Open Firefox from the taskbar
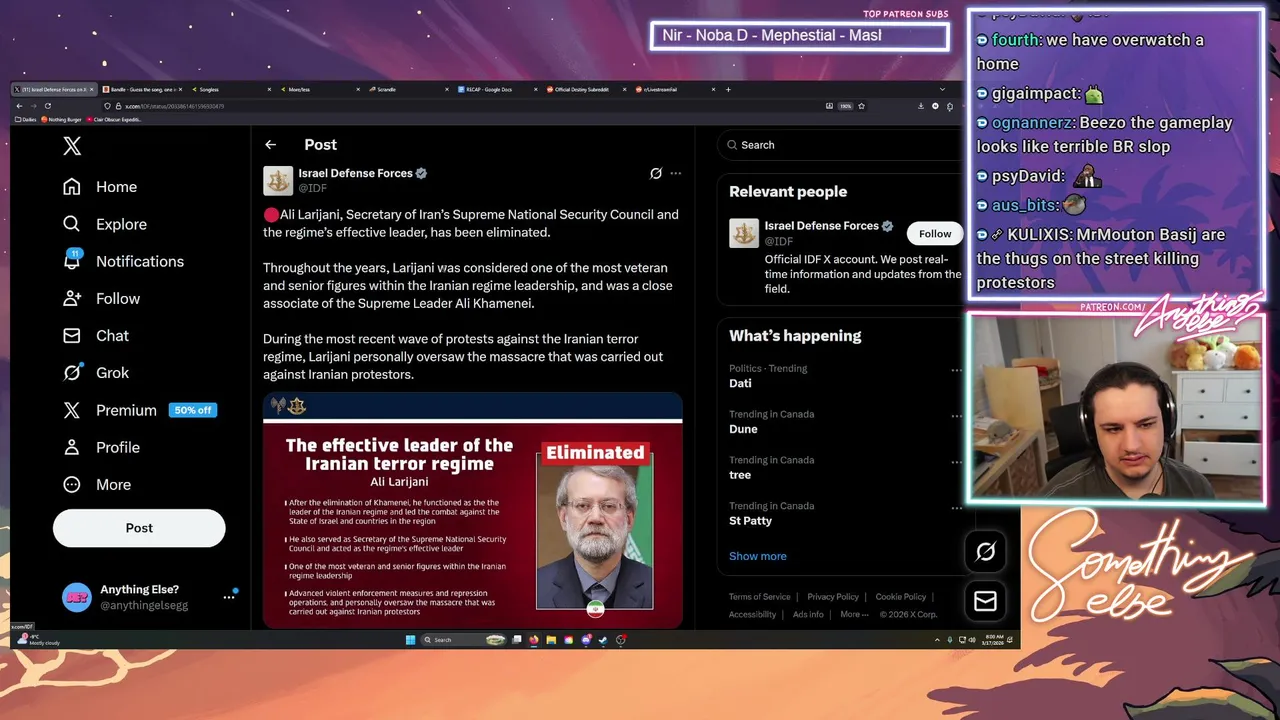Screen dimensions: 1280x720 (534, 640)
